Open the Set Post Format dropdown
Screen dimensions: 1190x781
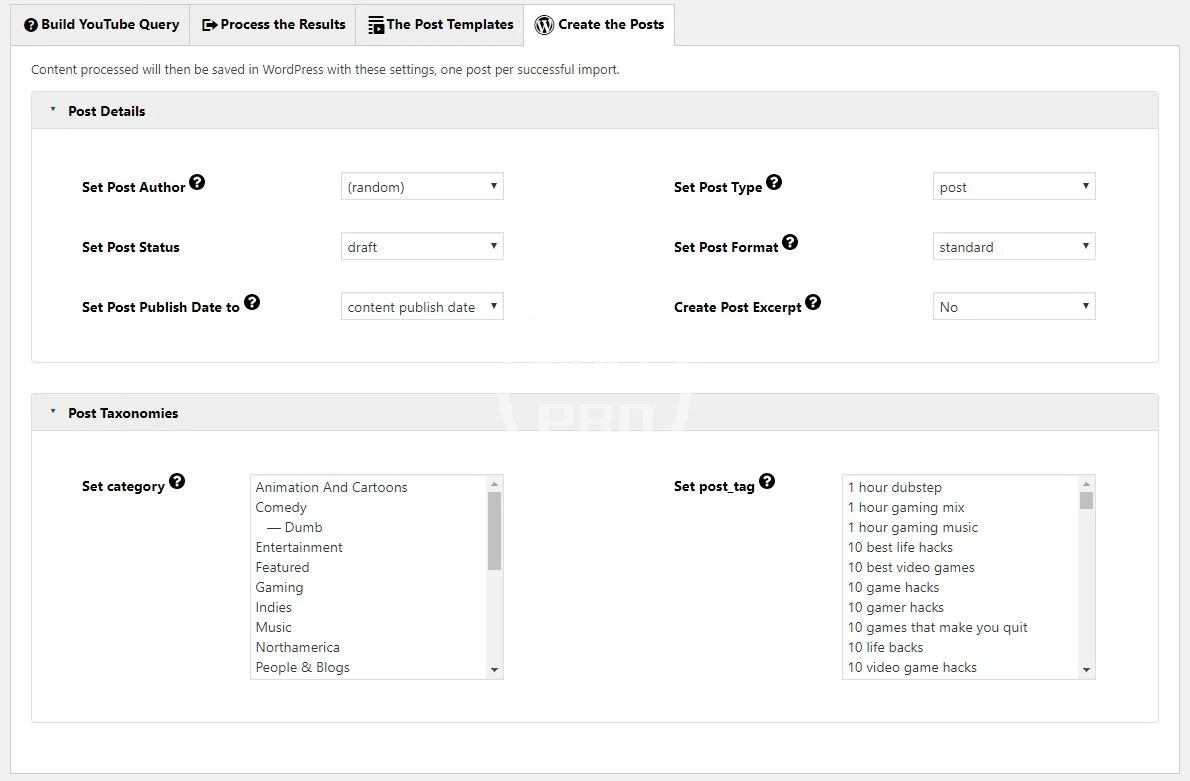click(1013, 247)
